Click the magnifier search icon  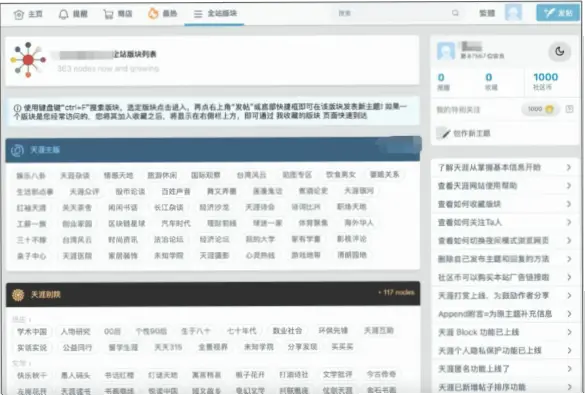(455, 13)
